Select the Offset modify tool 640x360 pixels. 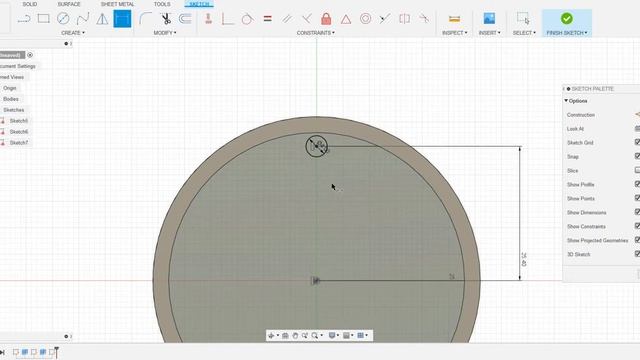click(185, 18)
